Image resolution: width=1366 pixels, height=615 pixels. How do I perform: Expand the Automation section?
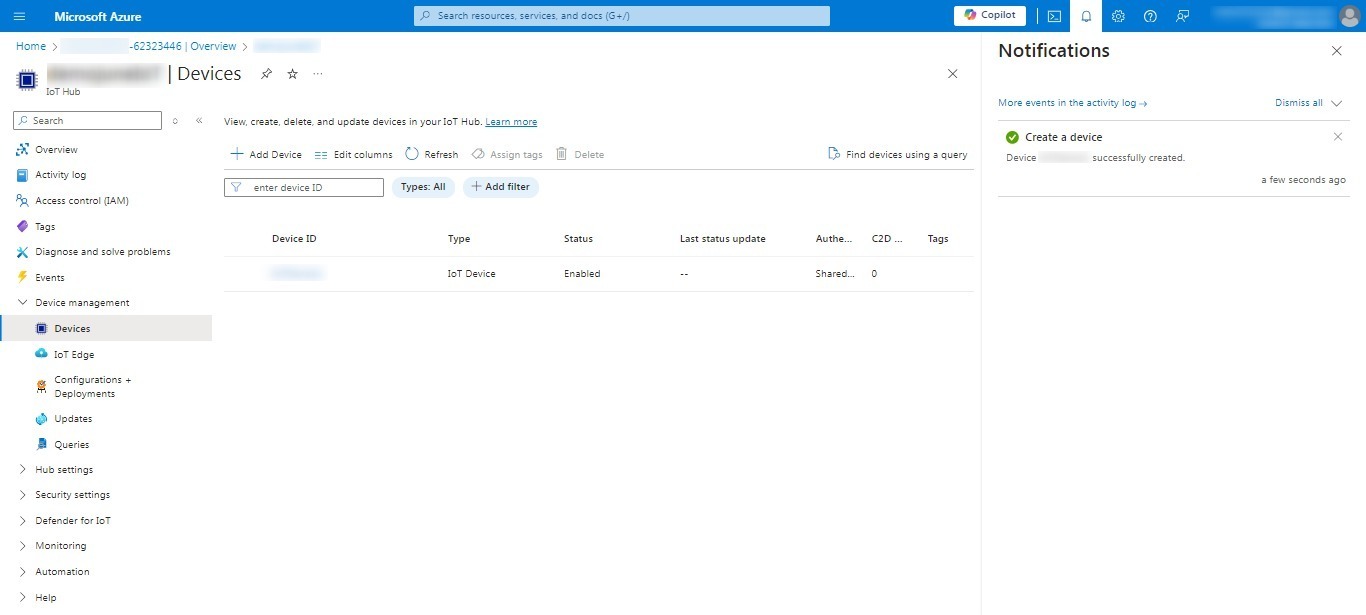click(x=62, y=572)
